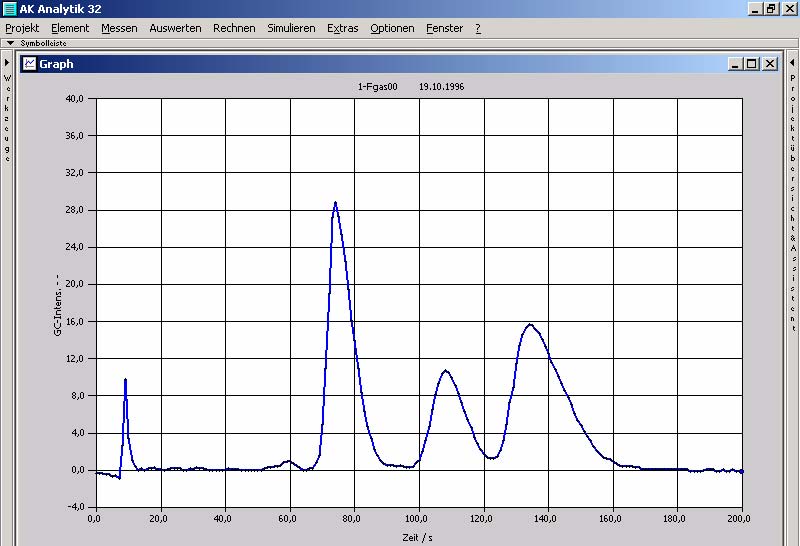Click the graph title 1-Fgas00

click(x=378, y=87)
